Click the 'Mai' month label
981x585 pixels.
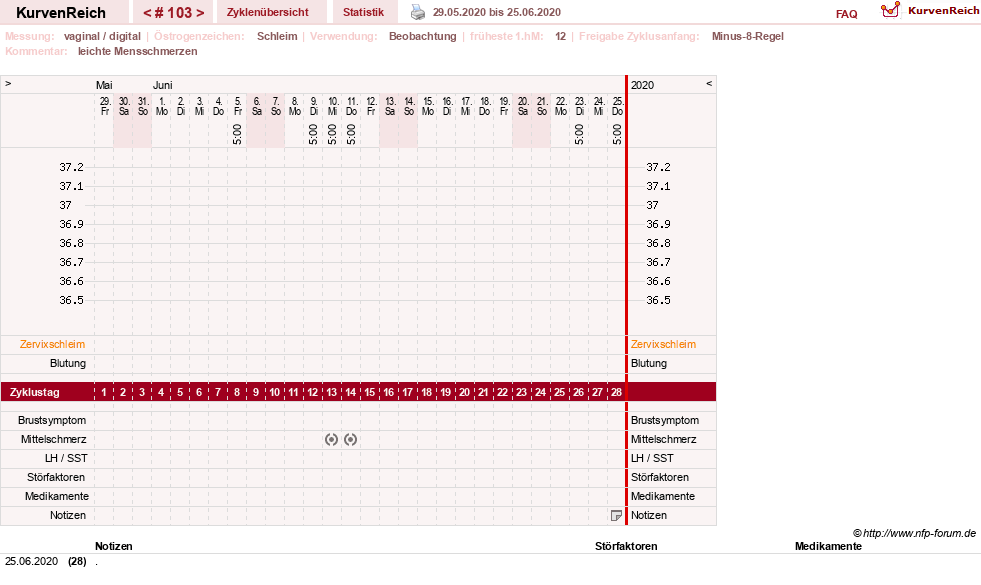104,85
